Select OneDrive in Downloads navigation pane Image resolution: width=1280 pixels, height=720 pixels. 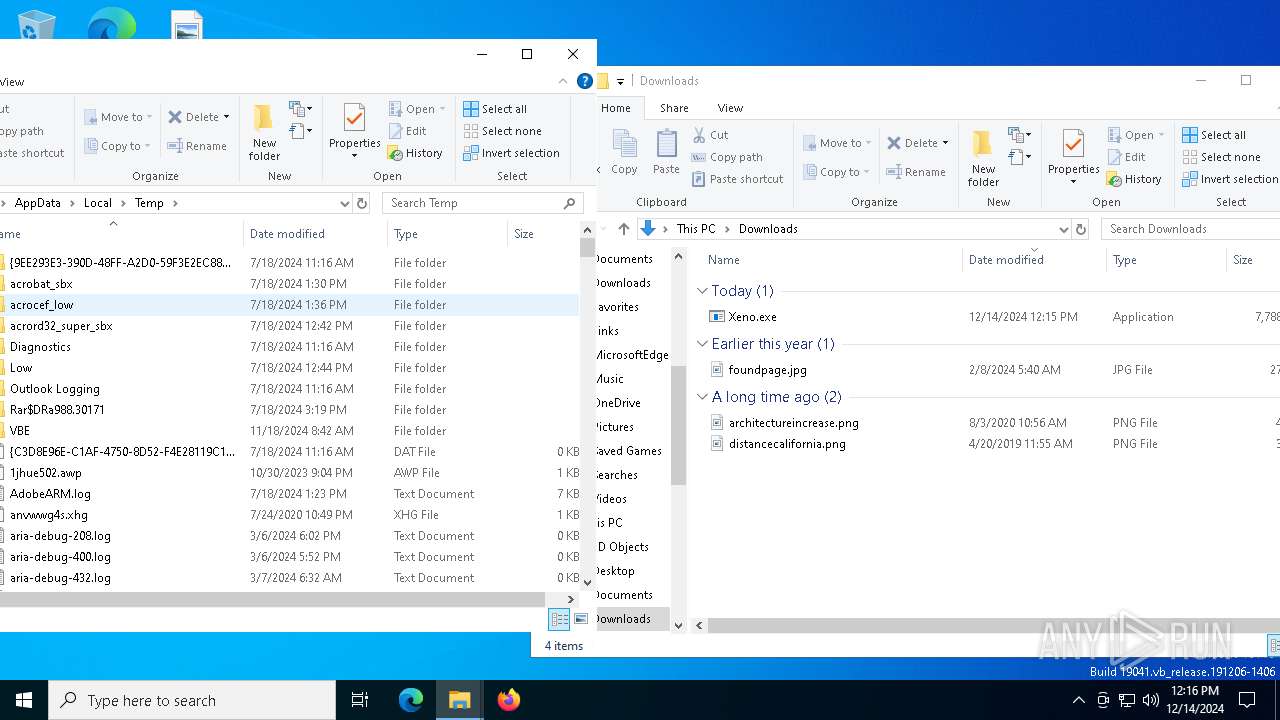618,403
